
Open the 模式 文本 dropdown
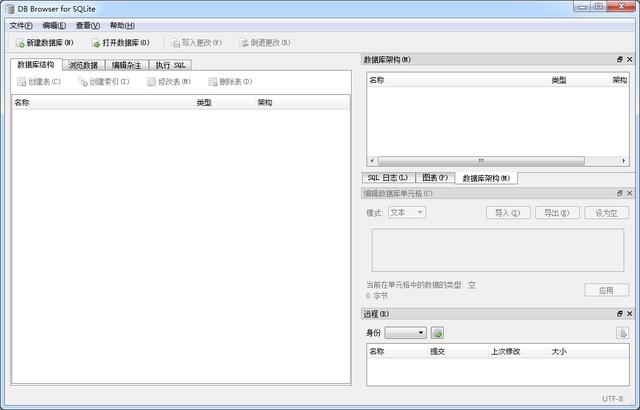(407, 213)
